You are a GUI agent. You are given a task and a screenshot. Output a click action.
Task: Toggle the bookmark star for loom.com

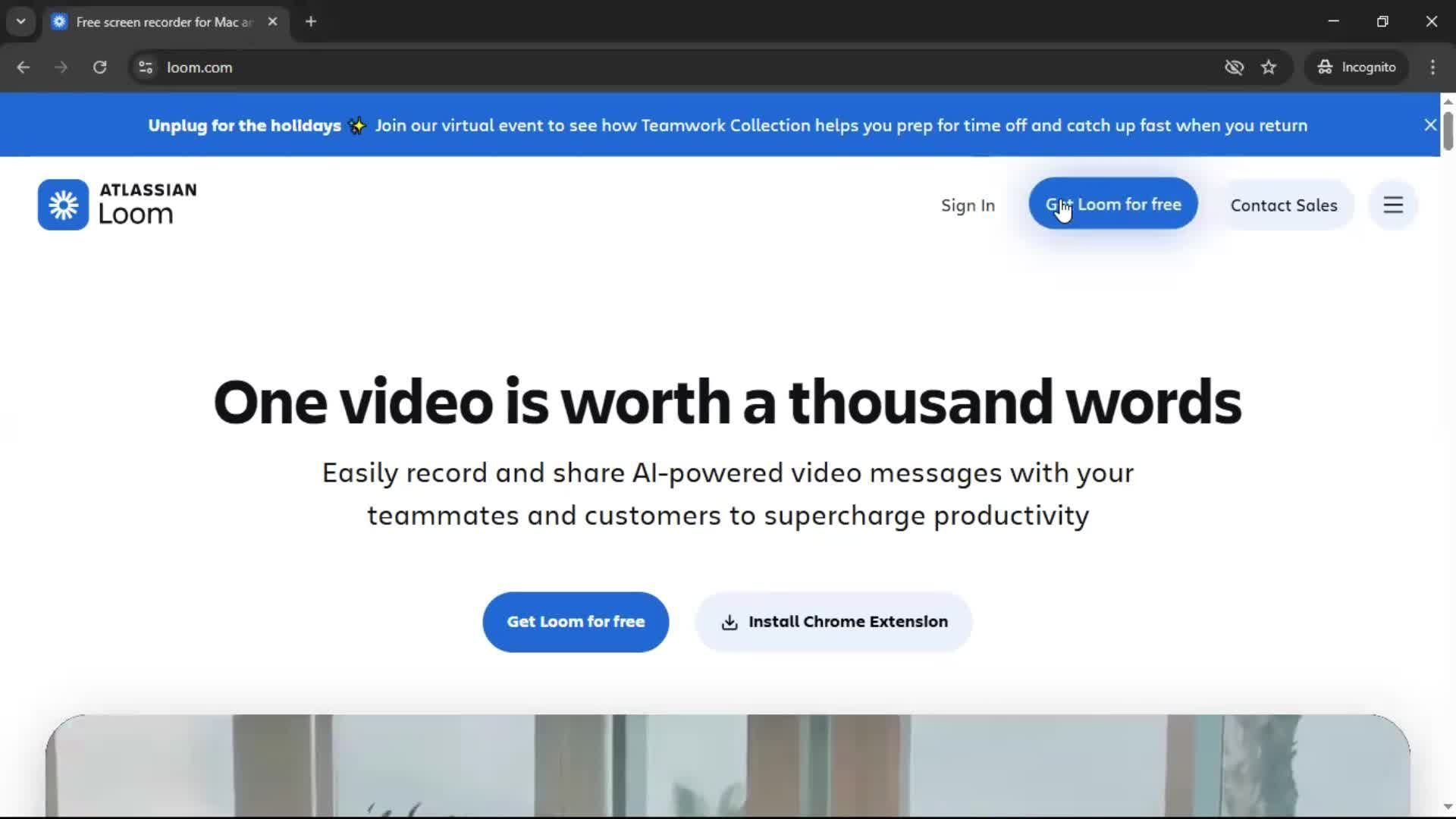(x=1269, y=67)
